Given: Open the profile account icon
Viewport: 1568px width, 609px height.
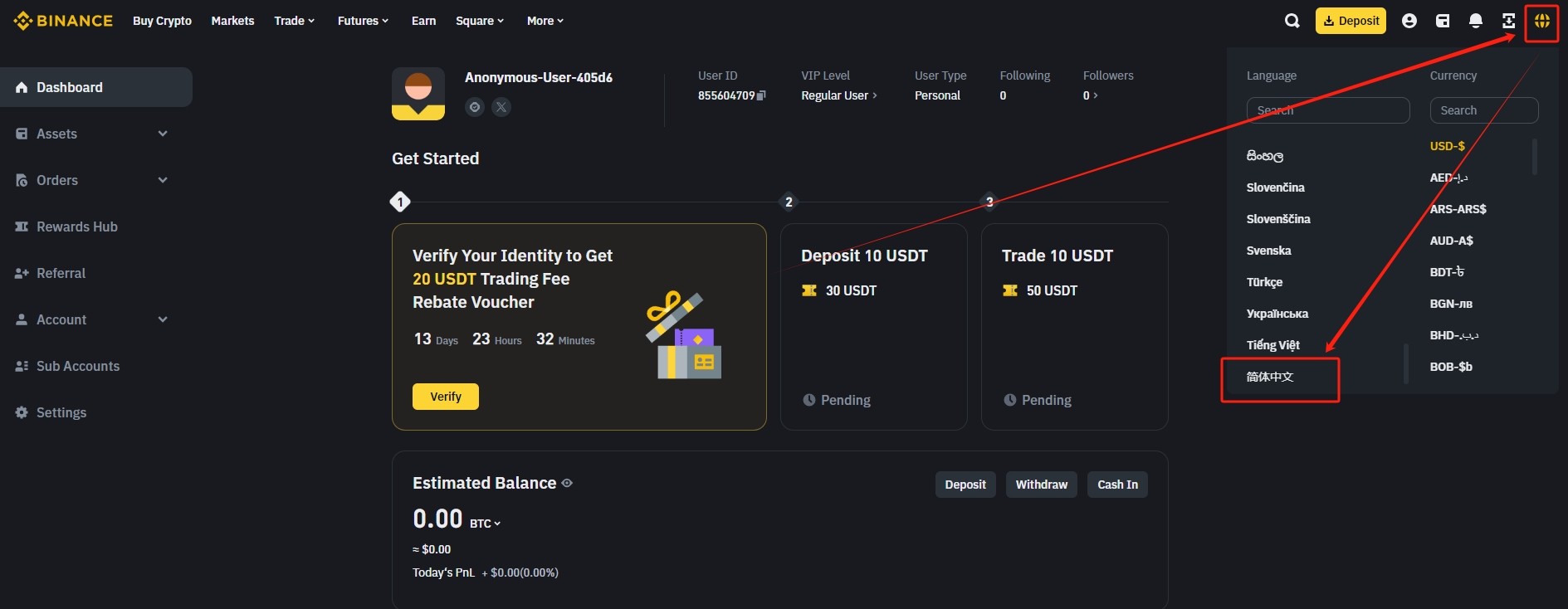Looking at the screenshot, I should pyautogui.click(x=1409, y=21).
